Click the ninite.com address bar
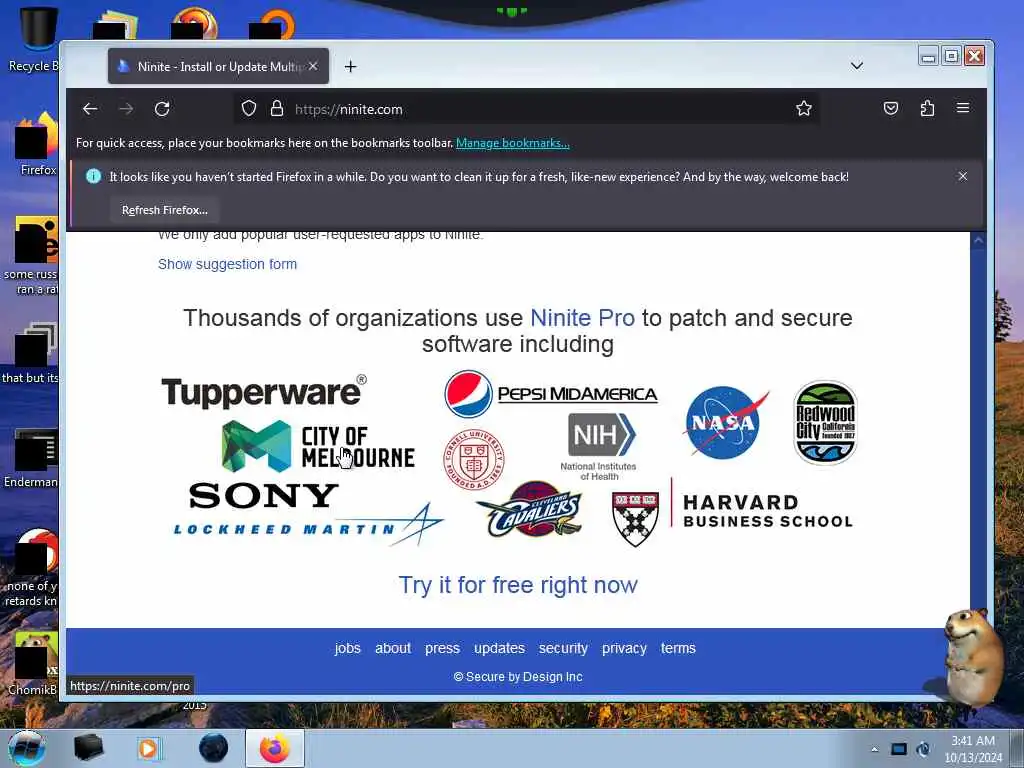This screenshot has height=768, width=1024. point(526,109)
